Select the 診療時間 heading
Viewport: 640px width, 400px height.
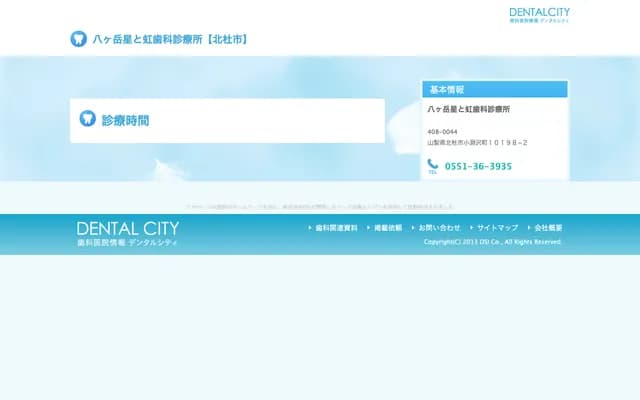tap(125, 120)
